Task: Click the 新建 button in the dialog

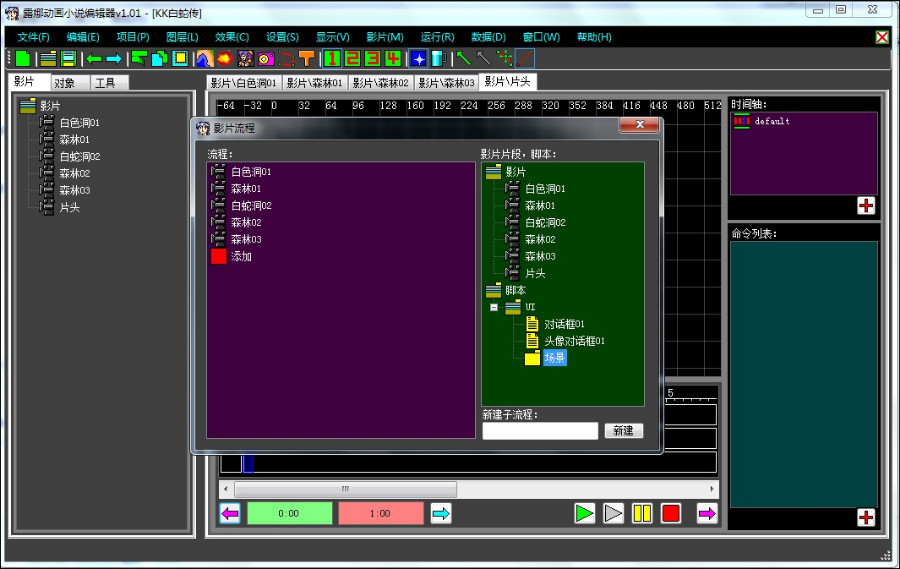Action: [x=623, y=431]
